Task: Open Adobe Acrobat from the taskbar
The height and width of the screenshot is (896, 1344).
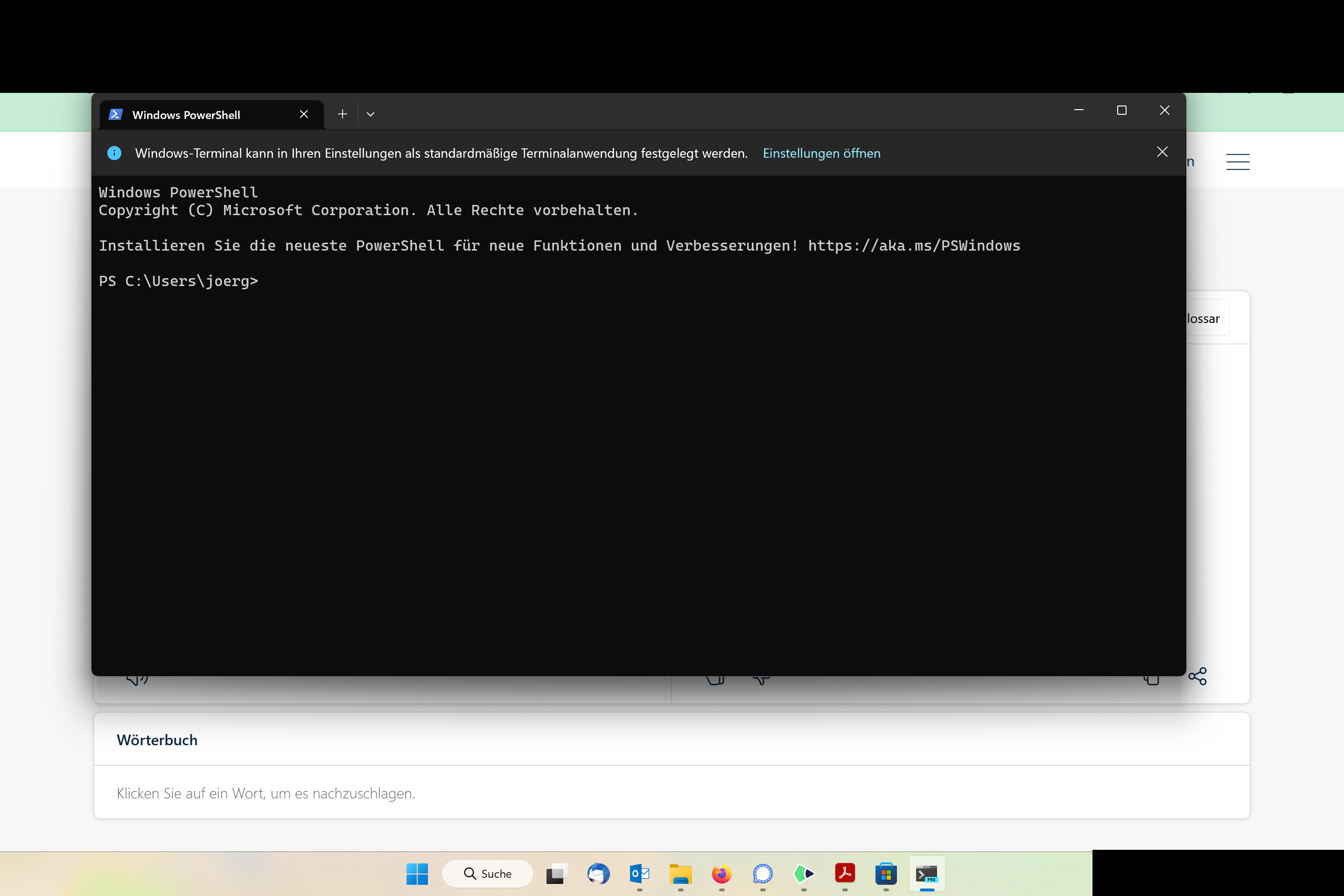Action: pyautogui.click(x=845, y=873)
